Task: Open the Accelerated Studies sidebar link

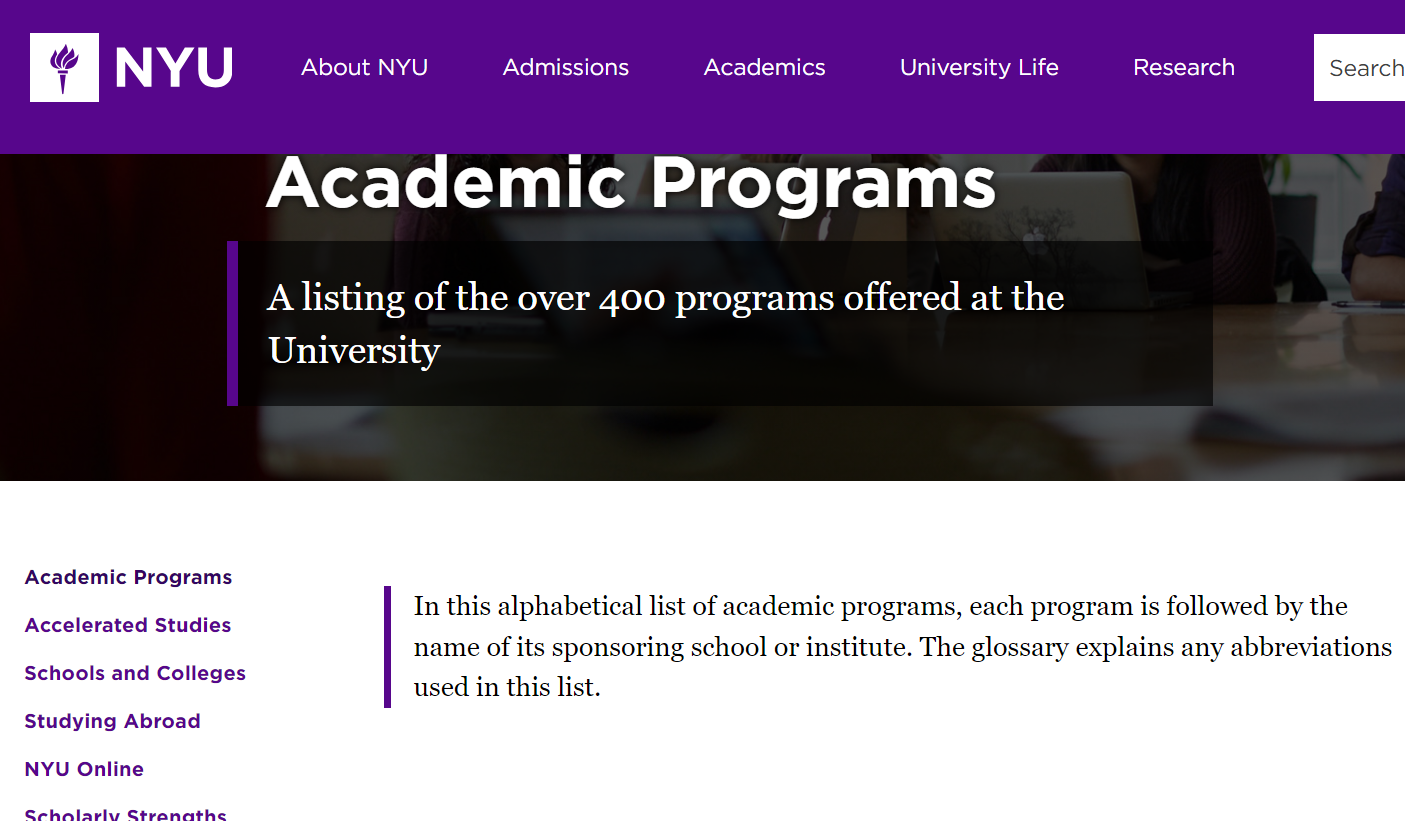Action: point(128,625)
